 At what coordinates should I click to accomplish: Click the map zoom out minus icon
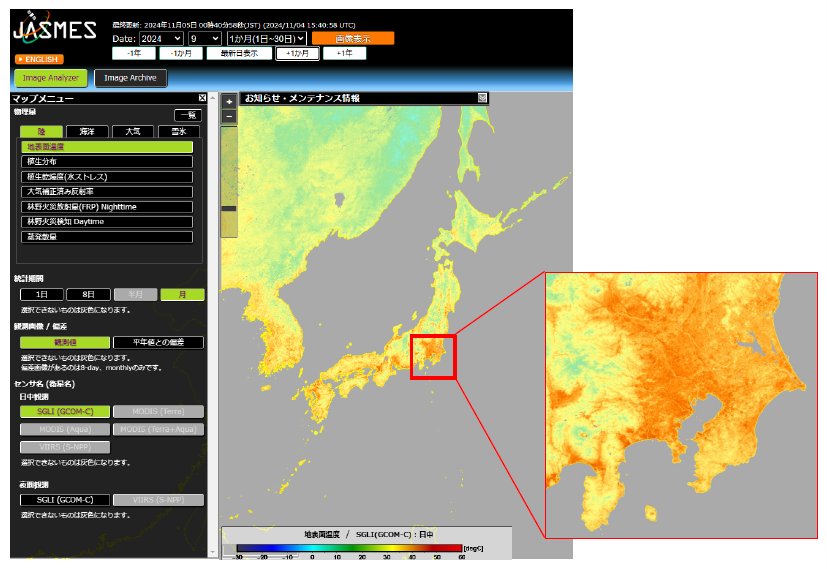tap(229, 116)
